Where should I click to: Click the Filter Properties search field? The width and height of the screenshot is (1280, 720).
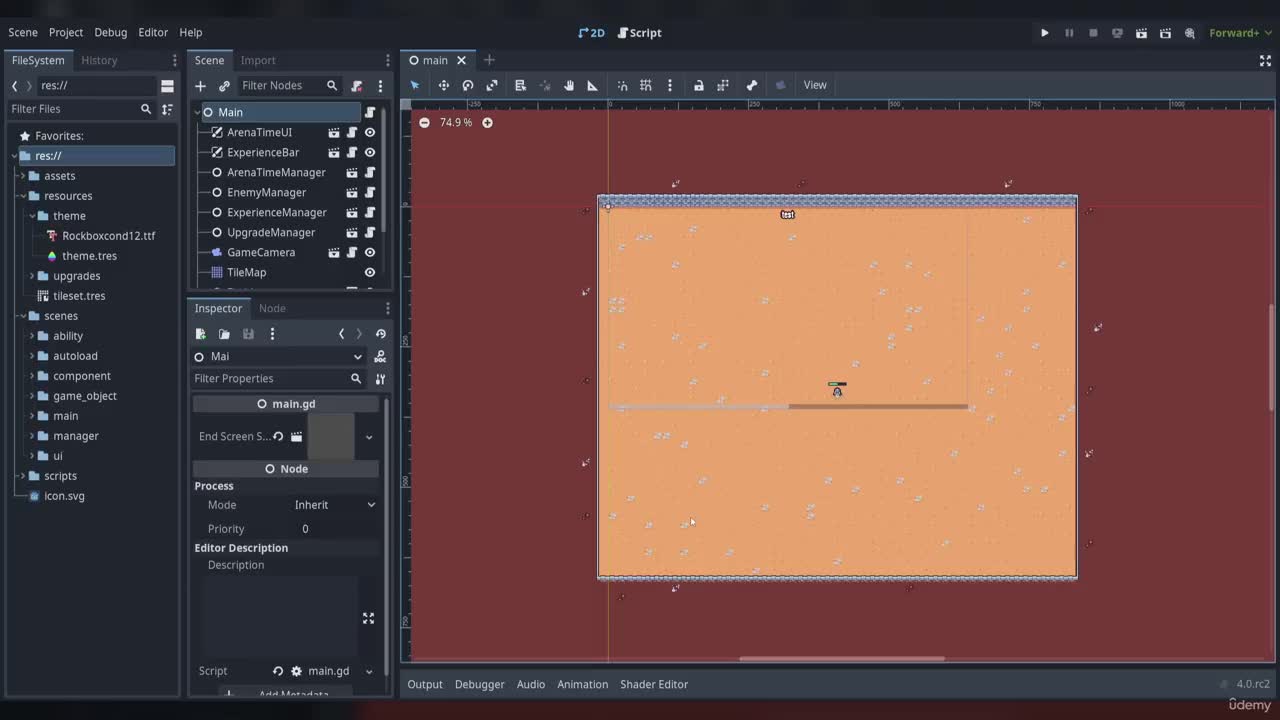coord(277,379)
